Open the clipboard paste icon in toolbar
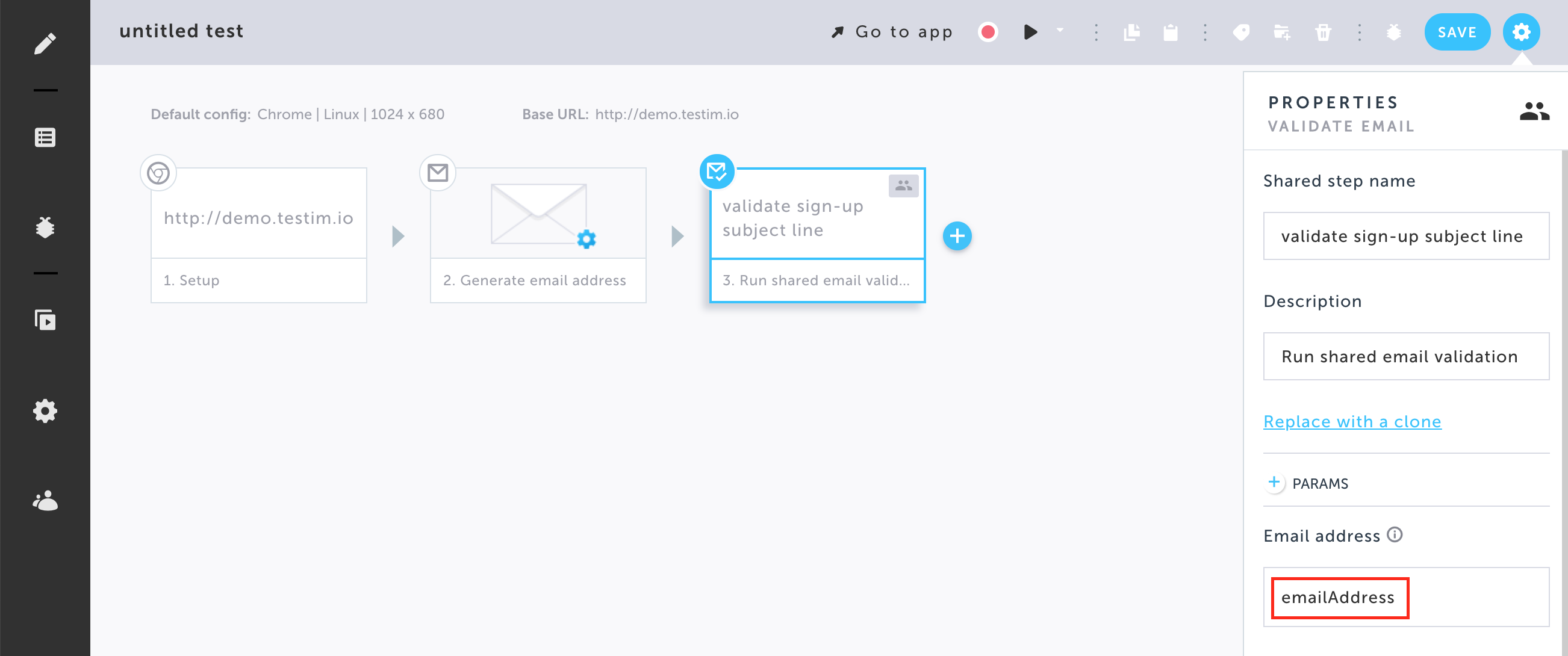The height and width of the screenshot is (656, 1568). 1170,34
